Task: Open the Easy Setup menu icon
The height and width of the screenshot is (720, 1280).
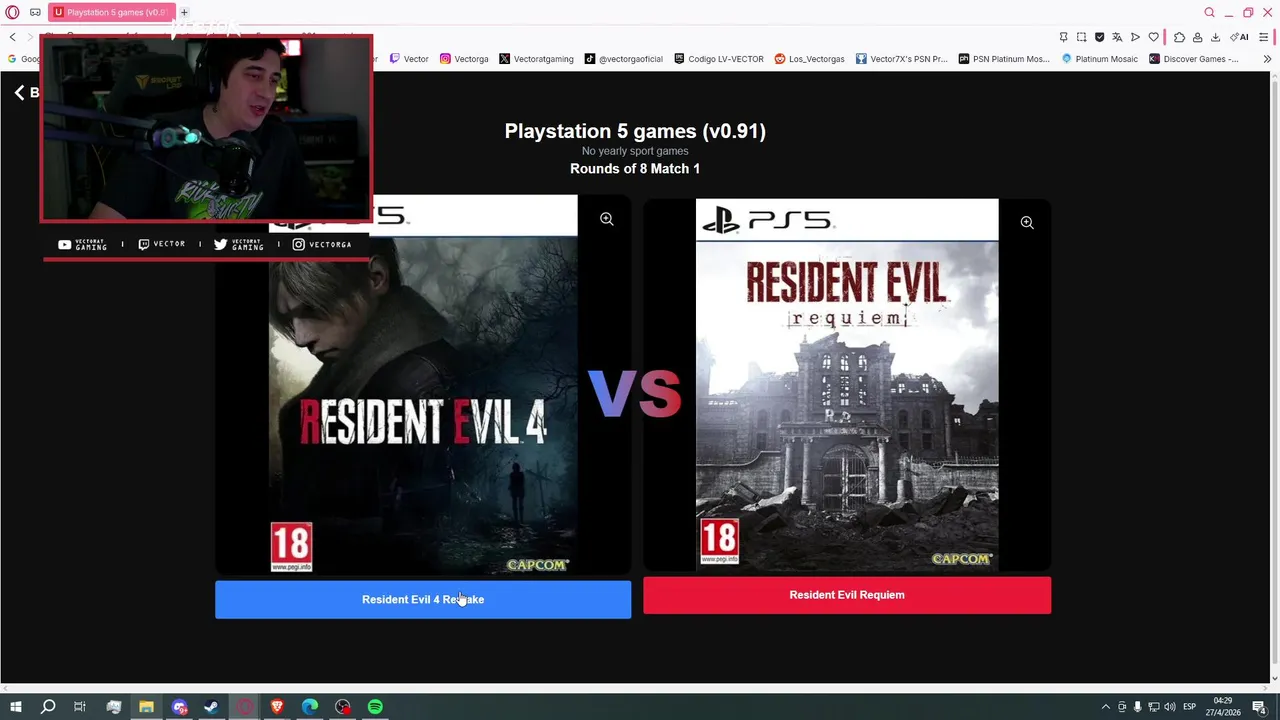Action: click(x=1265, y=37)
